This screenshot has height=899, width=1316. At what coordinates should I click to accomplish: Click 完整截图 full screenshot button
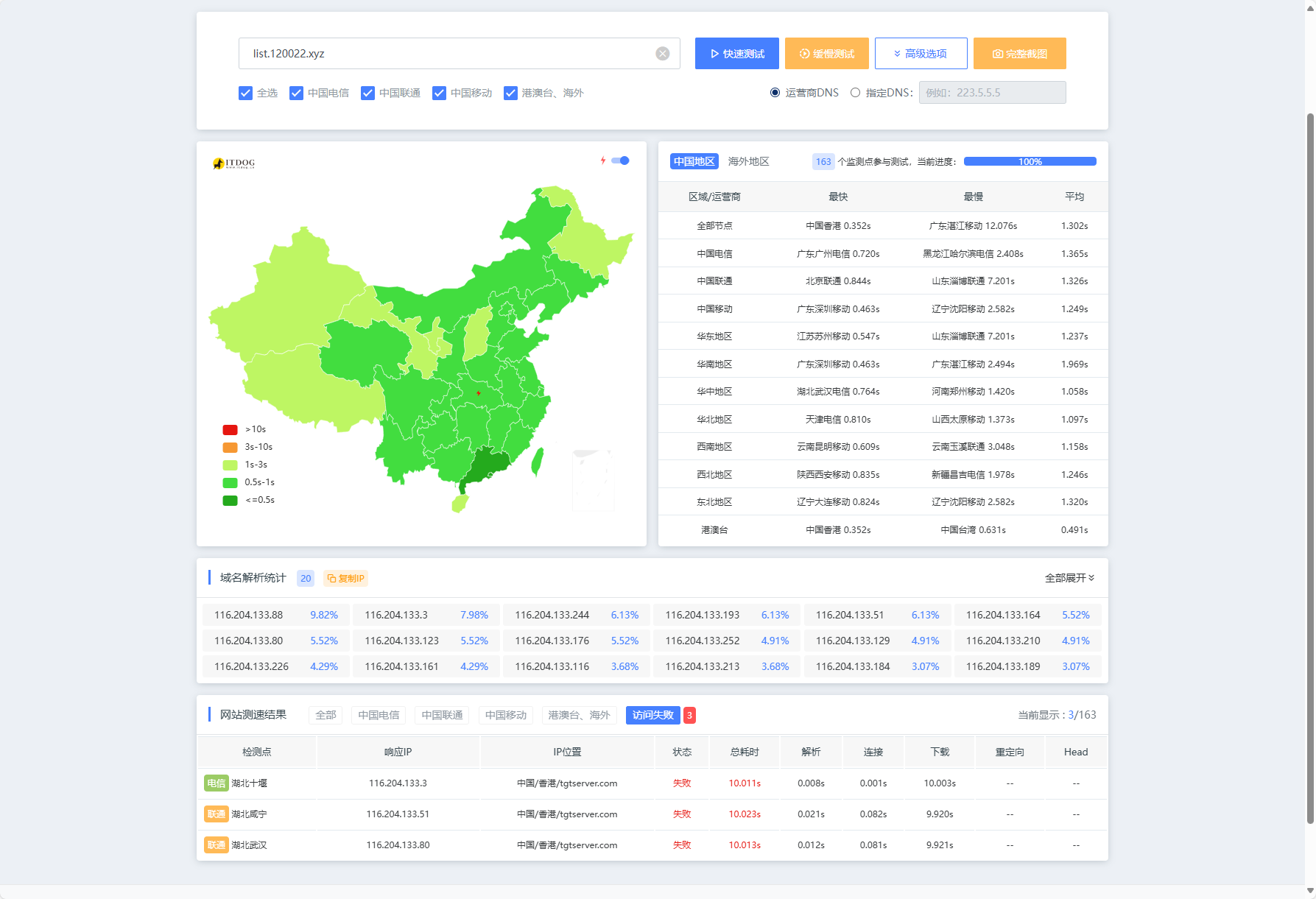1019,54
